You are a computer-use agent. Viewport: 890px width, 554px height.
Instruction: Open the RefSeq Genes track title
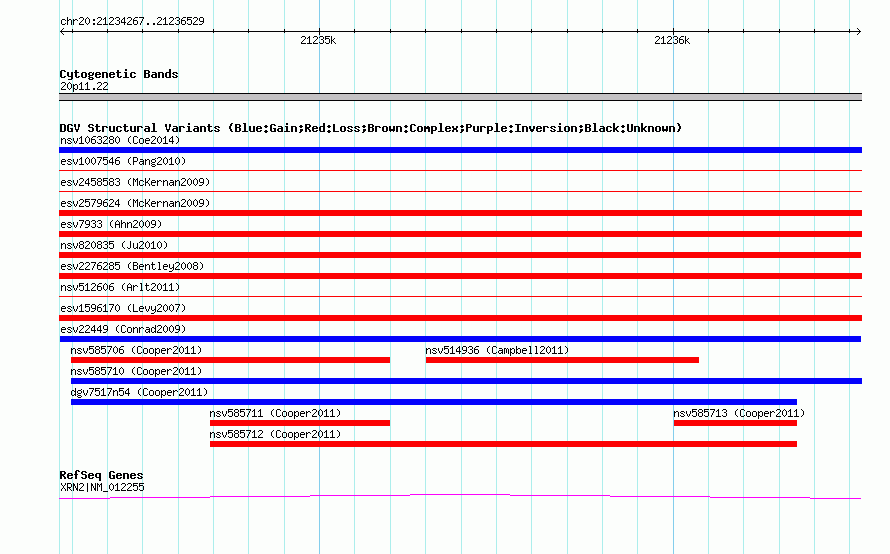pyautogui.click(x=102, y=475)
